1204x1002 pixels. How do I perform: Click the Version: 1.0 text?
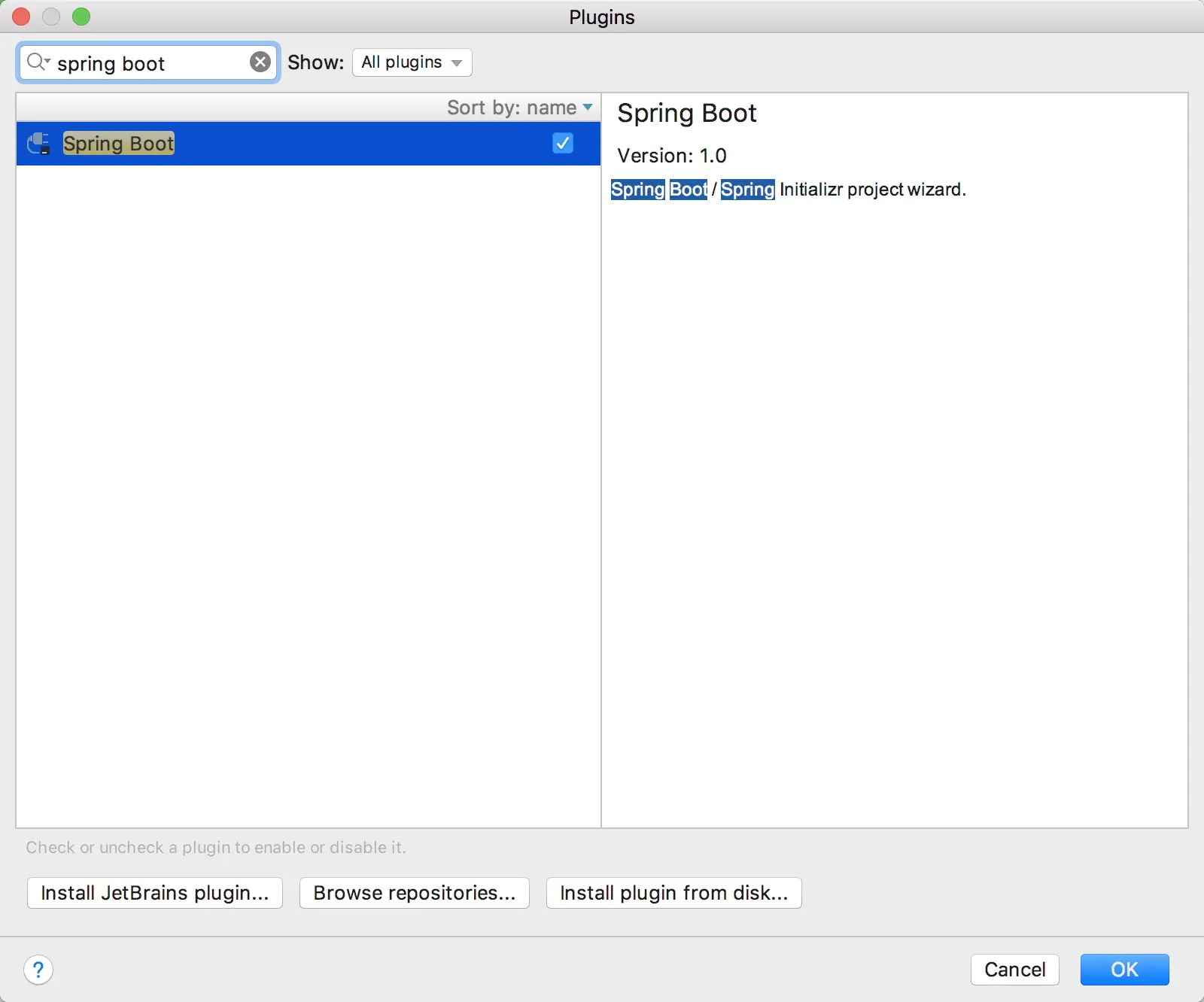coord(672,156)
